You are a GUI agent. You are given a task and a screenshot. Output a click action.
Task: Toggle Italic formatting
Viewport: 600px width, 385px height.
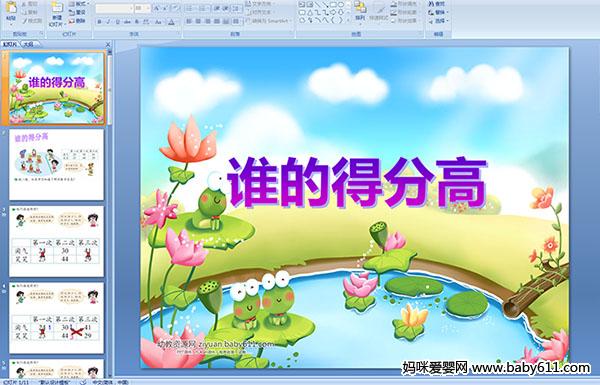108,22
